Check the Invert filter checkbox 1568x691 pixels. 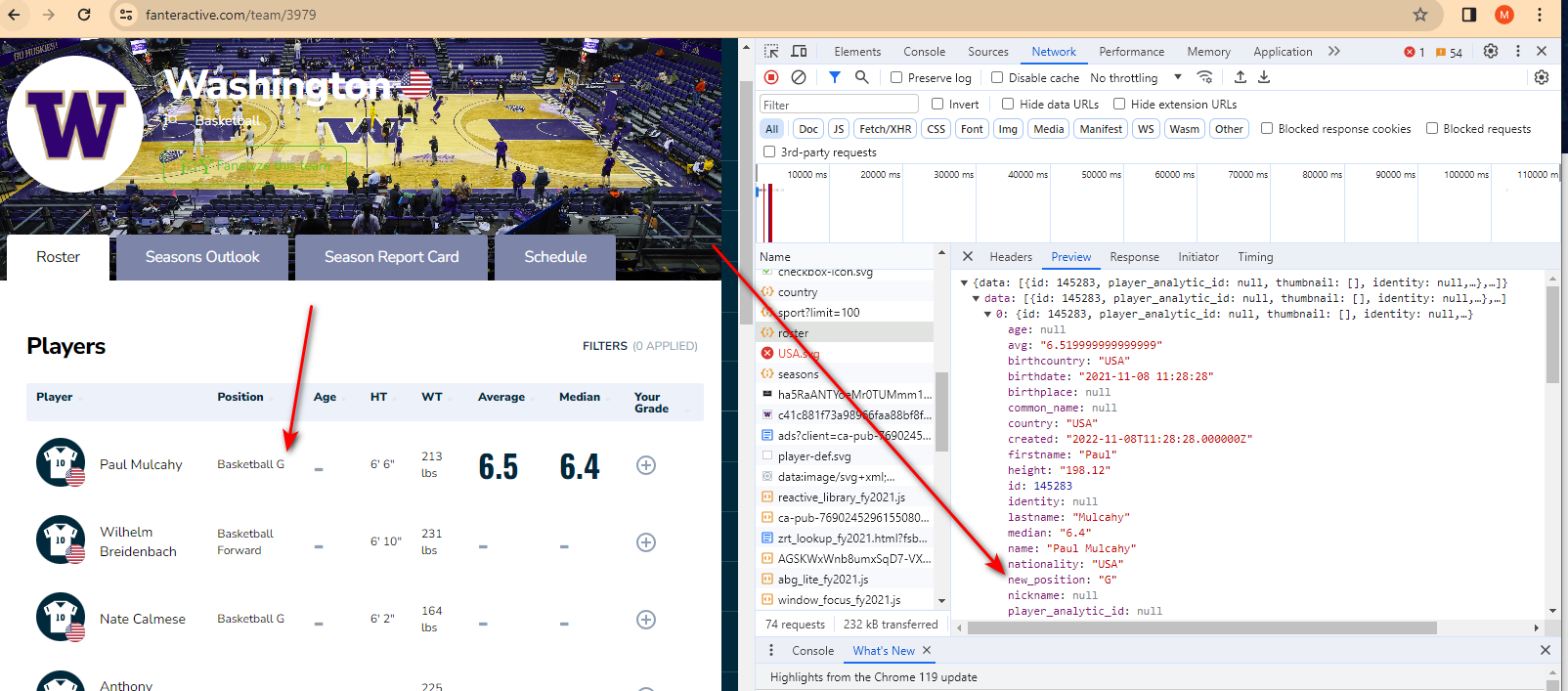point(937,104)
